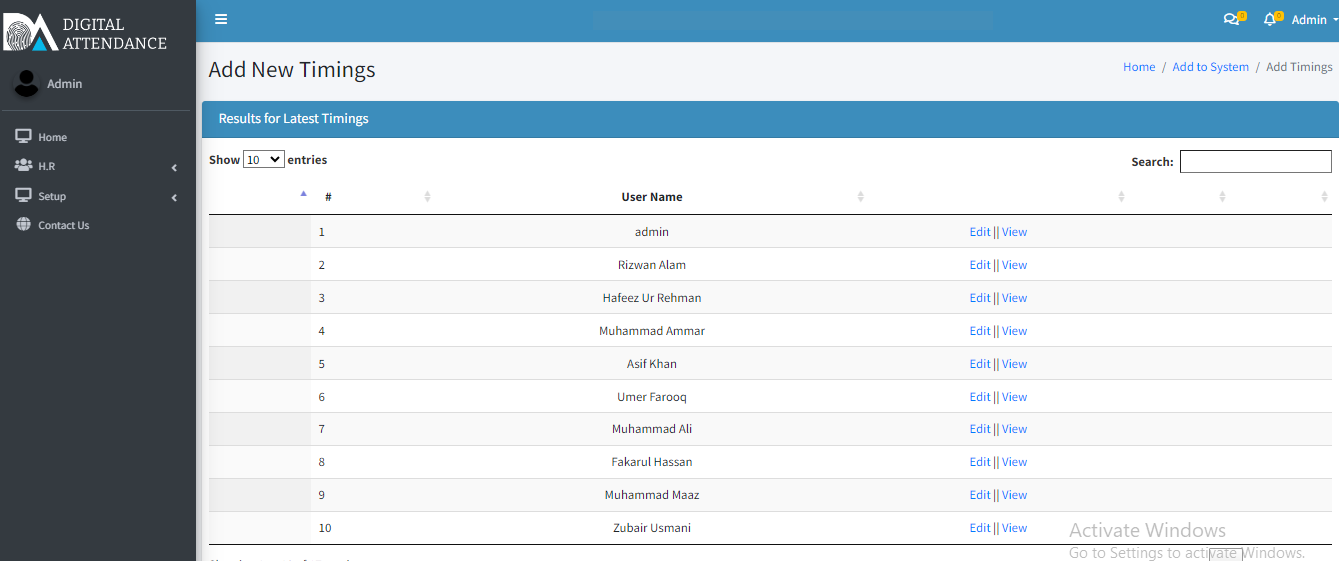The width and height of the screenshot is (1339, 561).
Task: View timings for Muhammad Ammar
Action: click(1014, 331)
